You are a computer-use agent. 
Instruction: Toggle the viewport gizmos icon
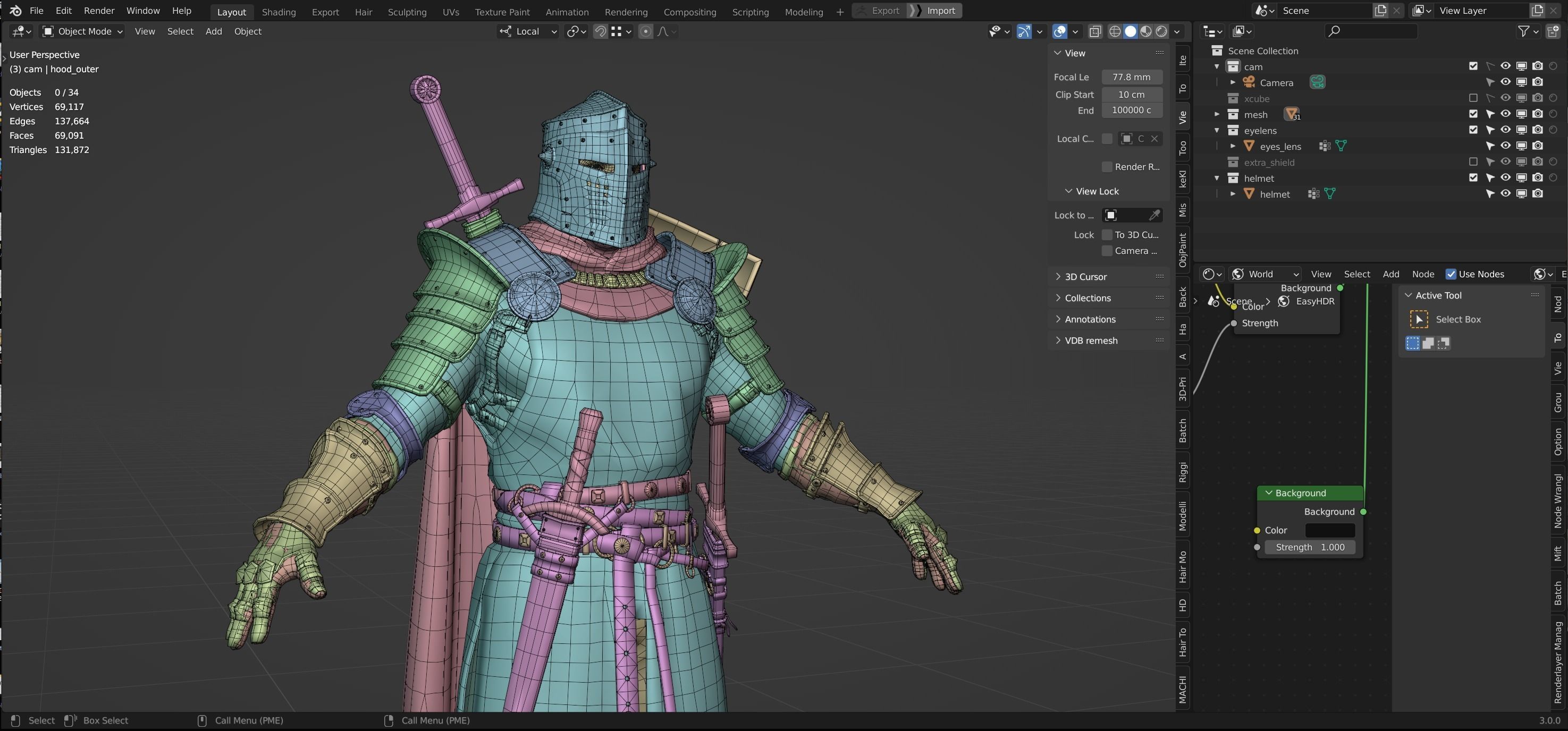[1024, 31]
